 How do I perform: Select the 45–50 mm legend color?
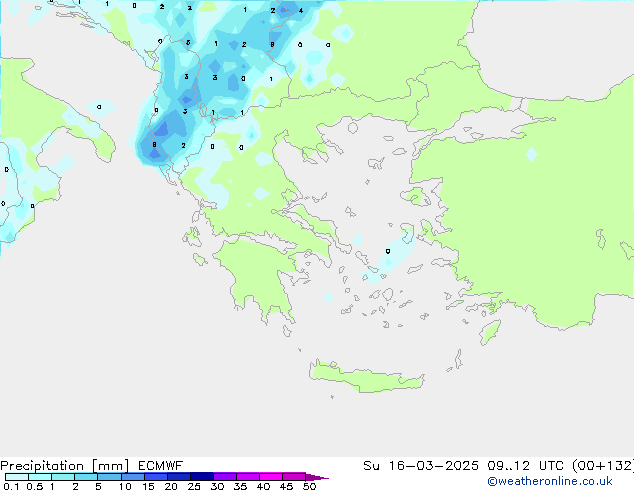coord(294,477)
